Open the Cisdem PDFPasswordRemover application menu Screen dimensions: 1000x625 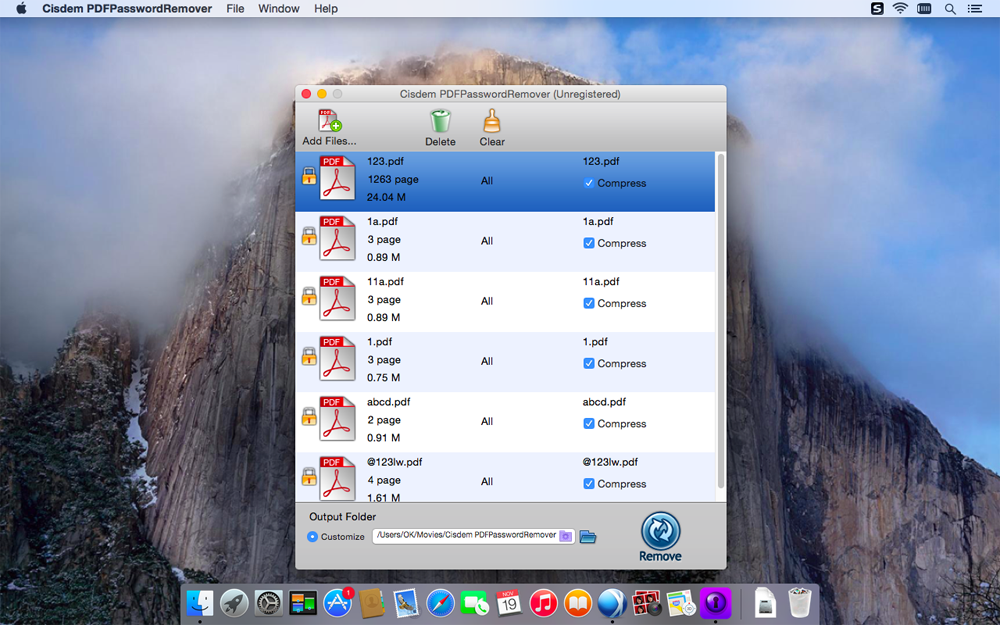pyautogui.click(x=127, y=8)
